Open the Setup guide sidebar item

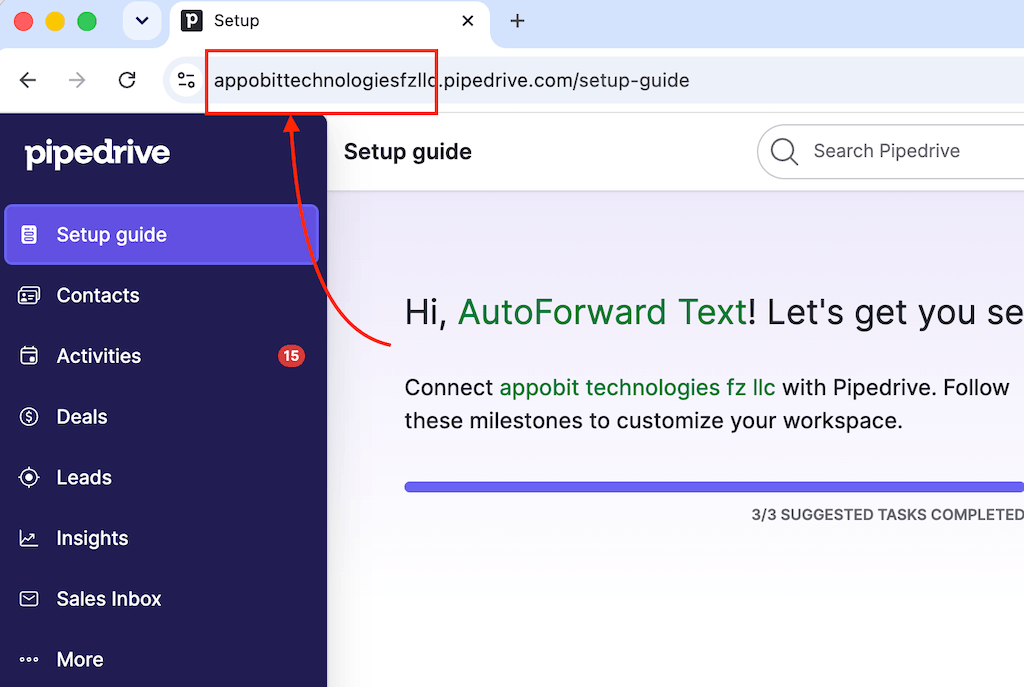coord(161,234)
